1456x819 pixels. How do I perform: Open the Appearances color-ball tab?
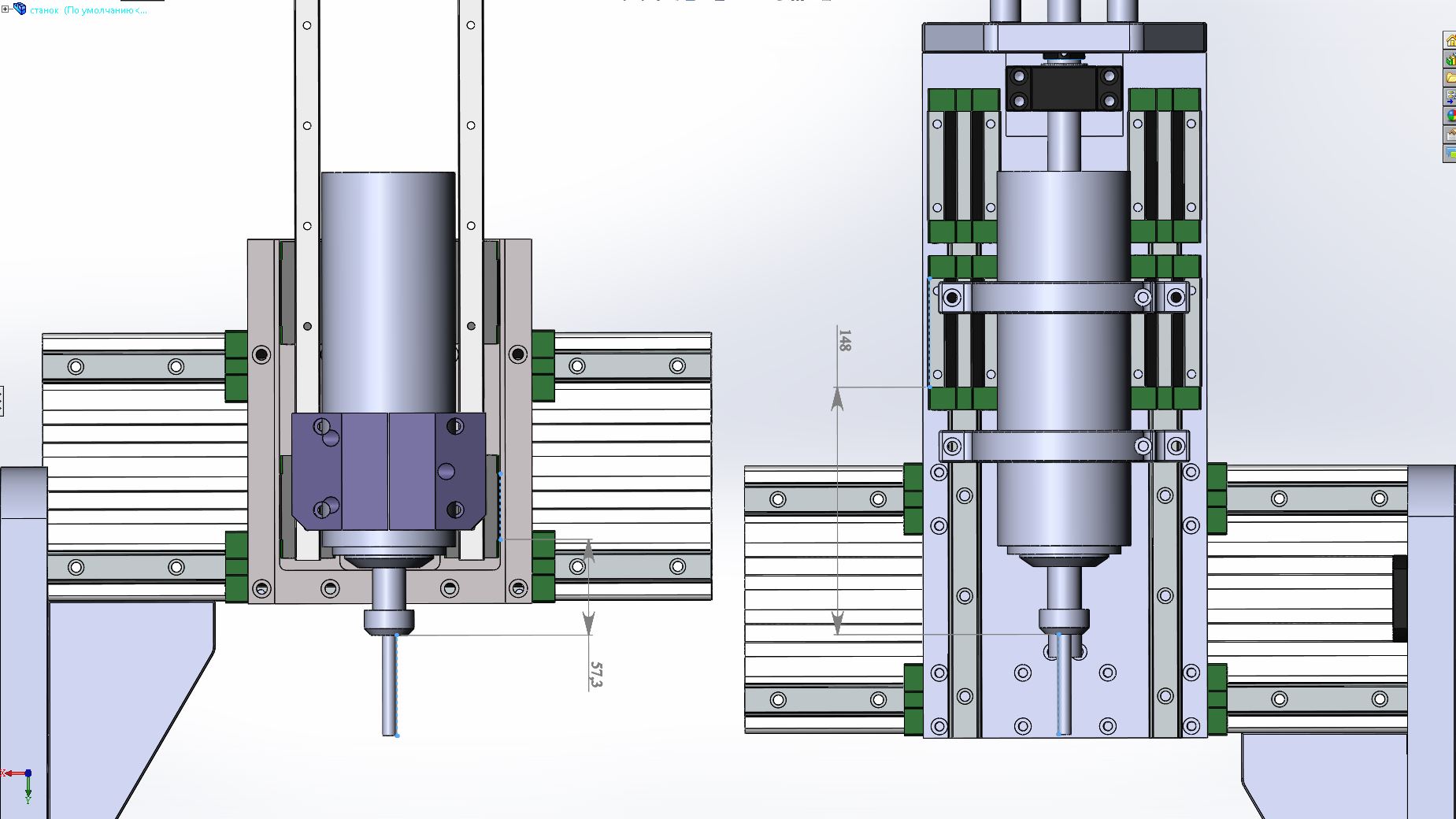point(1450,116)
